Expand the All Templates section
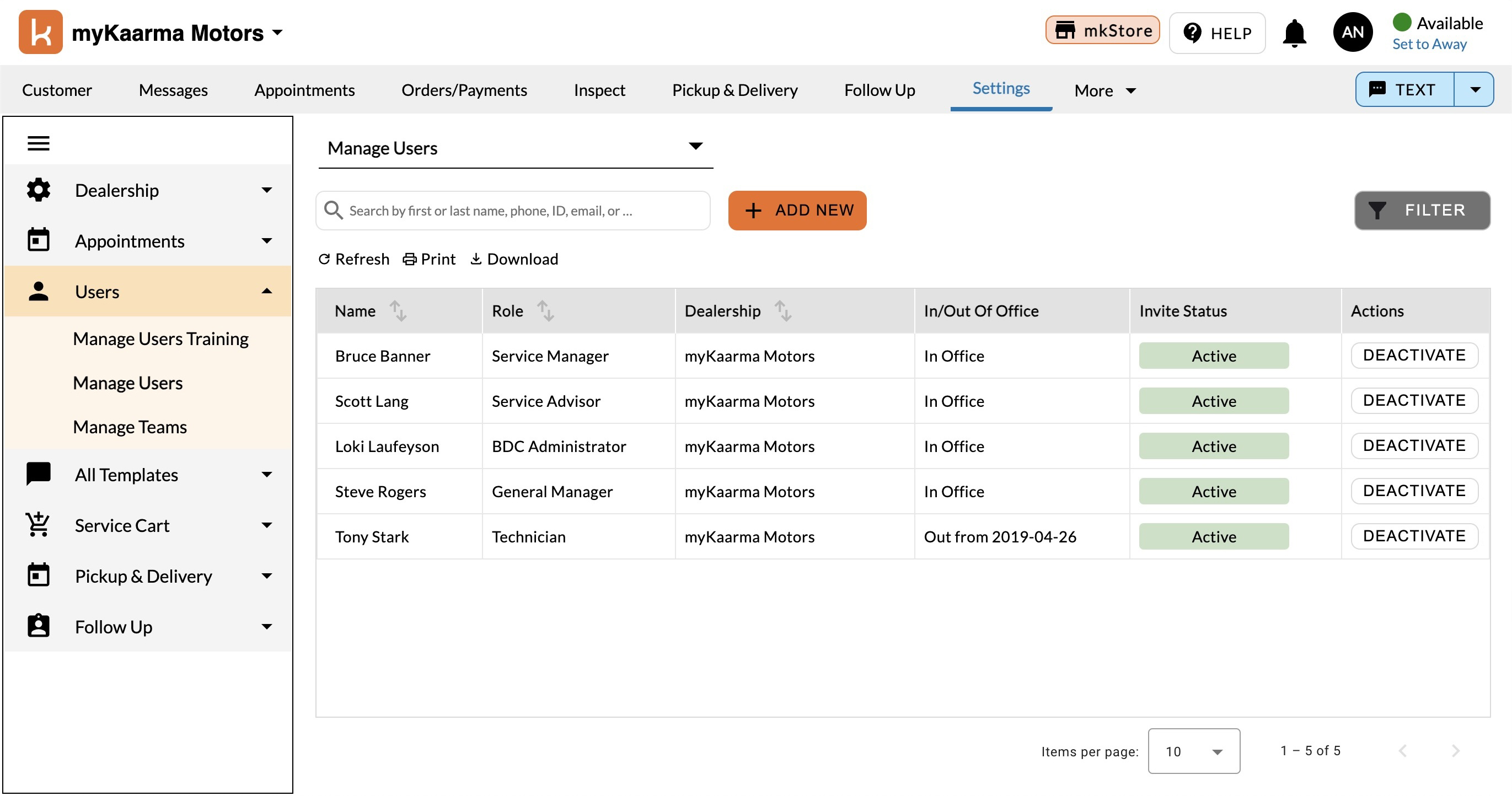1512x796 pixels. click(x=266, y=474)
